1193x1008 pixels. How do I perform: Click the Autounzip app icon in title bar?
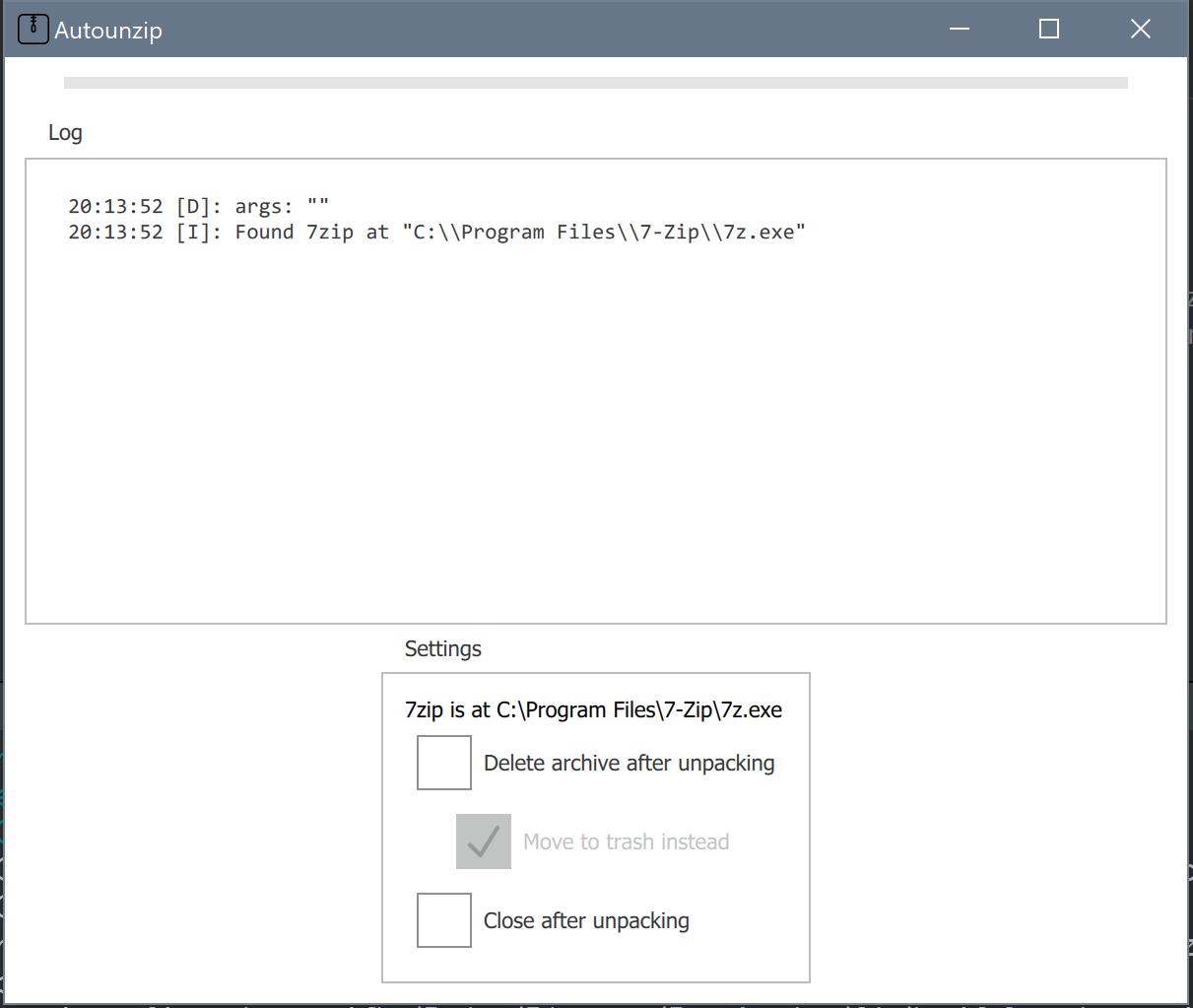click(x=33, y=29)
